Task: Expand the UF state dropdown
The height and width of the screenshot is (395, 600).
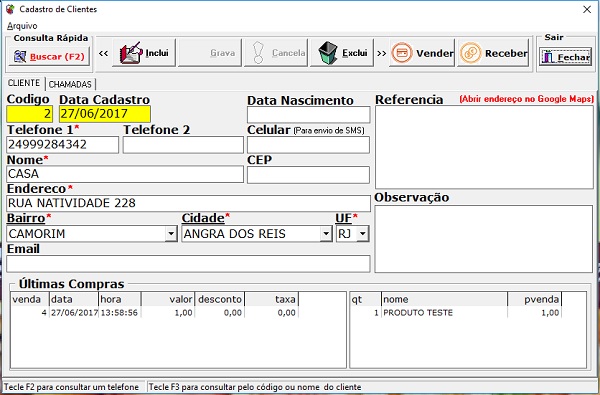Action: (x=362, y=233)
